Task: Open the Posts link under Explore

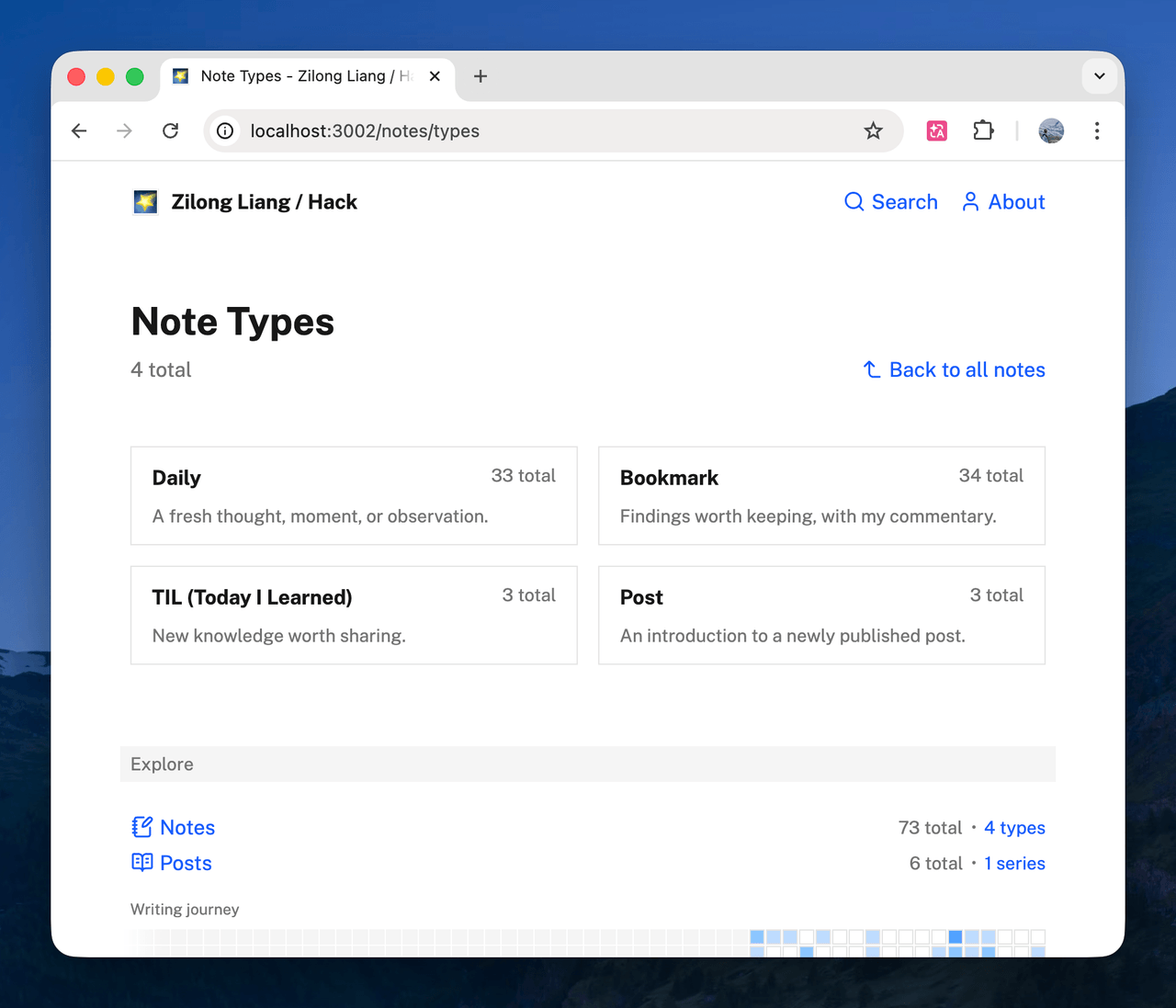Action: (x=186, y=863)
